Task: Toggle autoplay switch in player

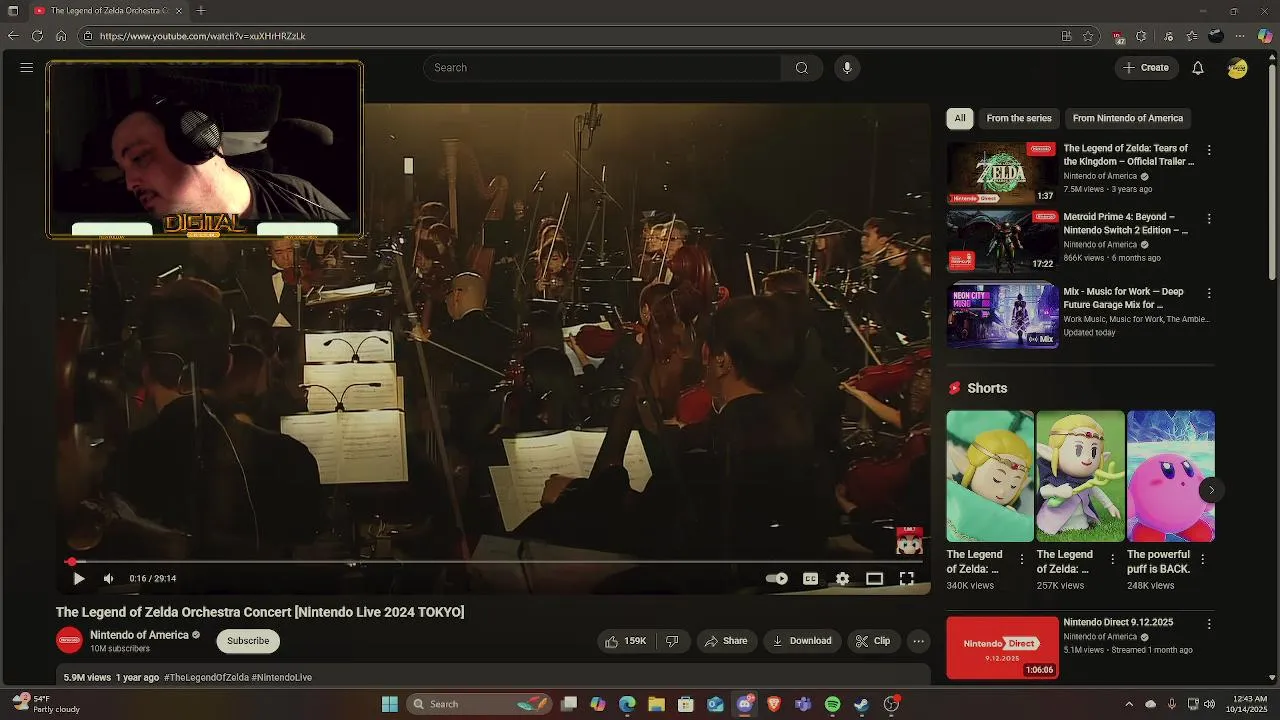Action: (x=777, y=578)
